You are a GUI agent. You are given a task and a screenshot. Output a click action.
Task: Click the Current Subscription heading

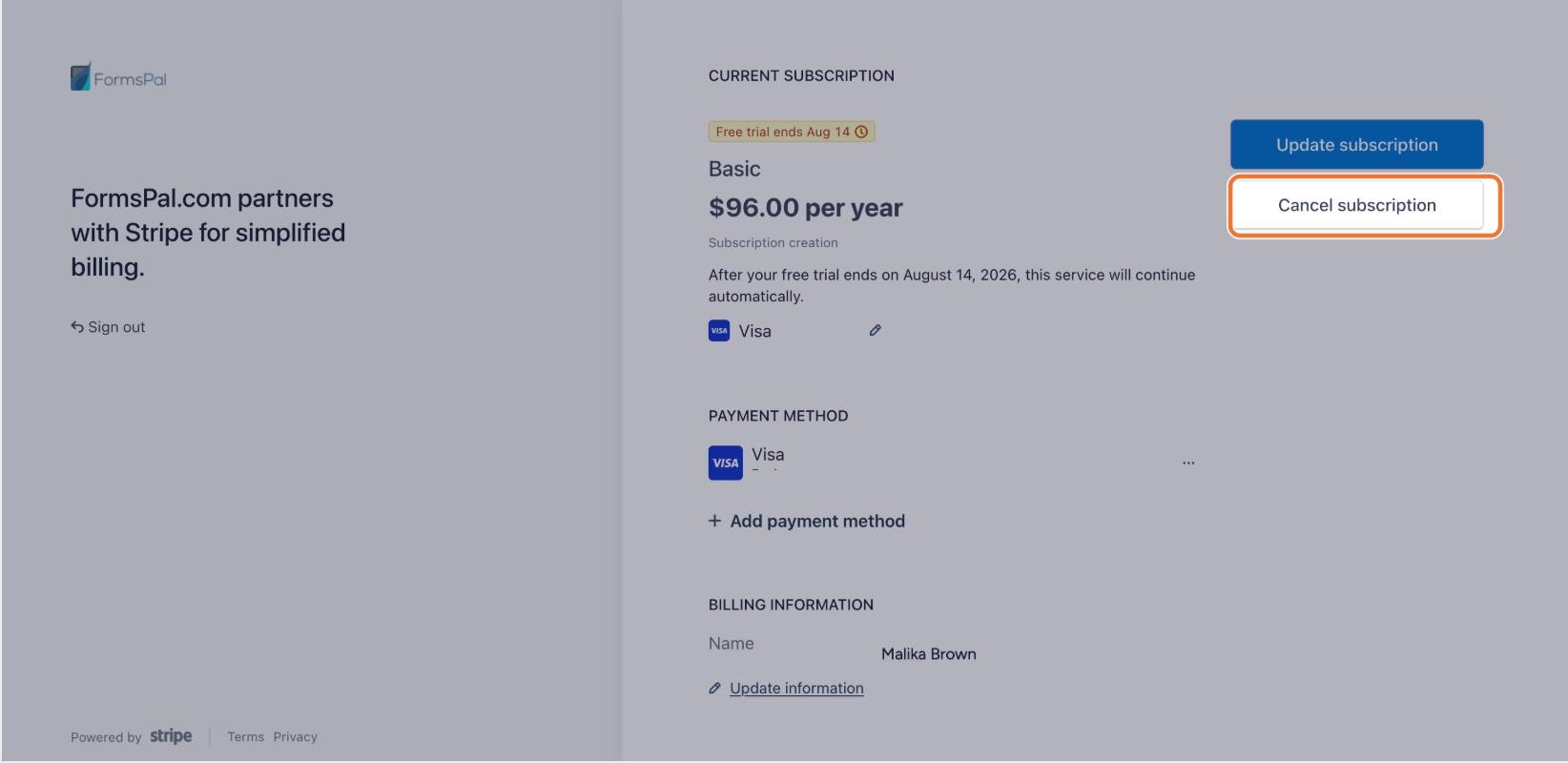click(801, 75)
